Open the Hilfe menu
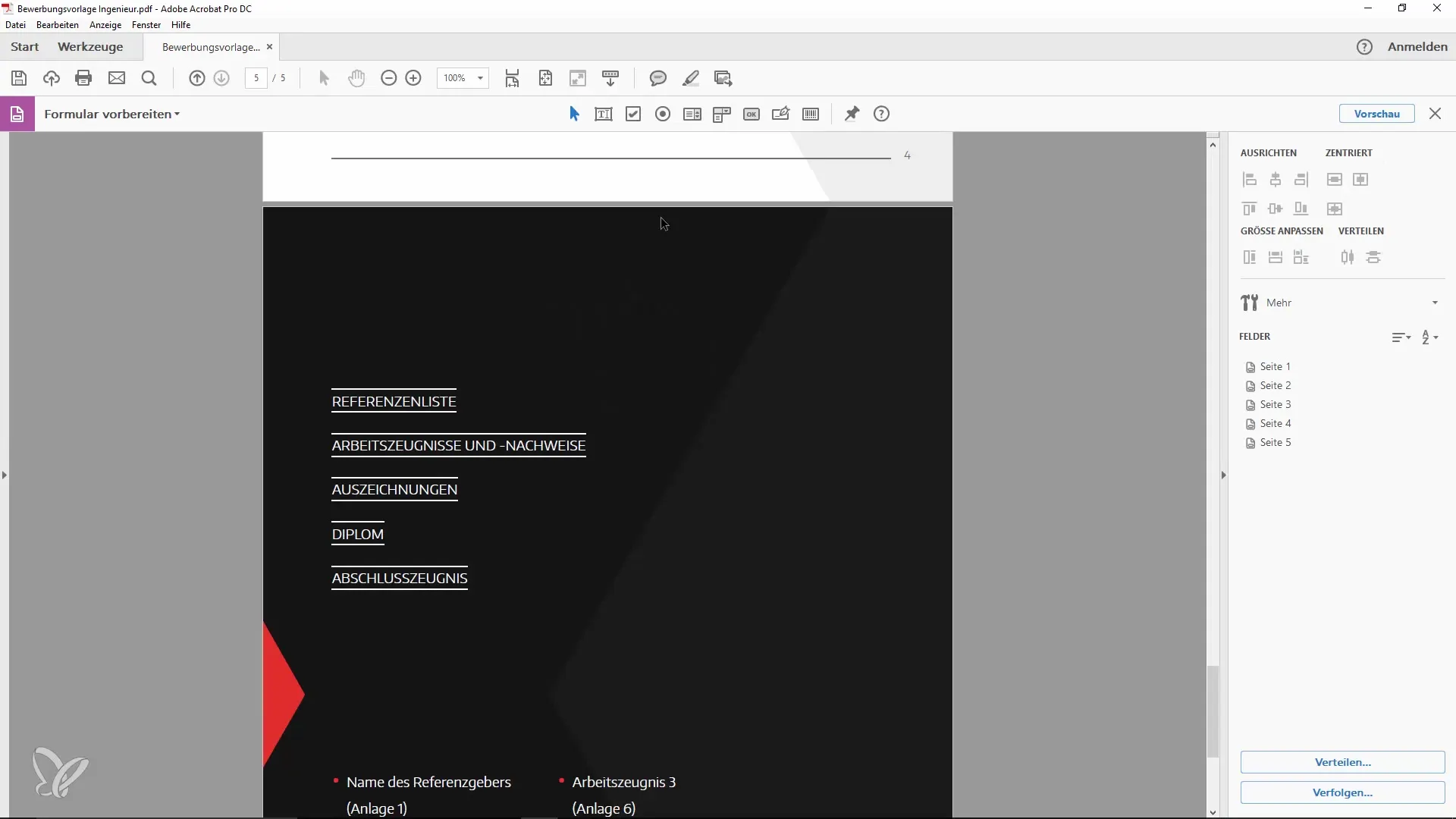 [181, 25]
